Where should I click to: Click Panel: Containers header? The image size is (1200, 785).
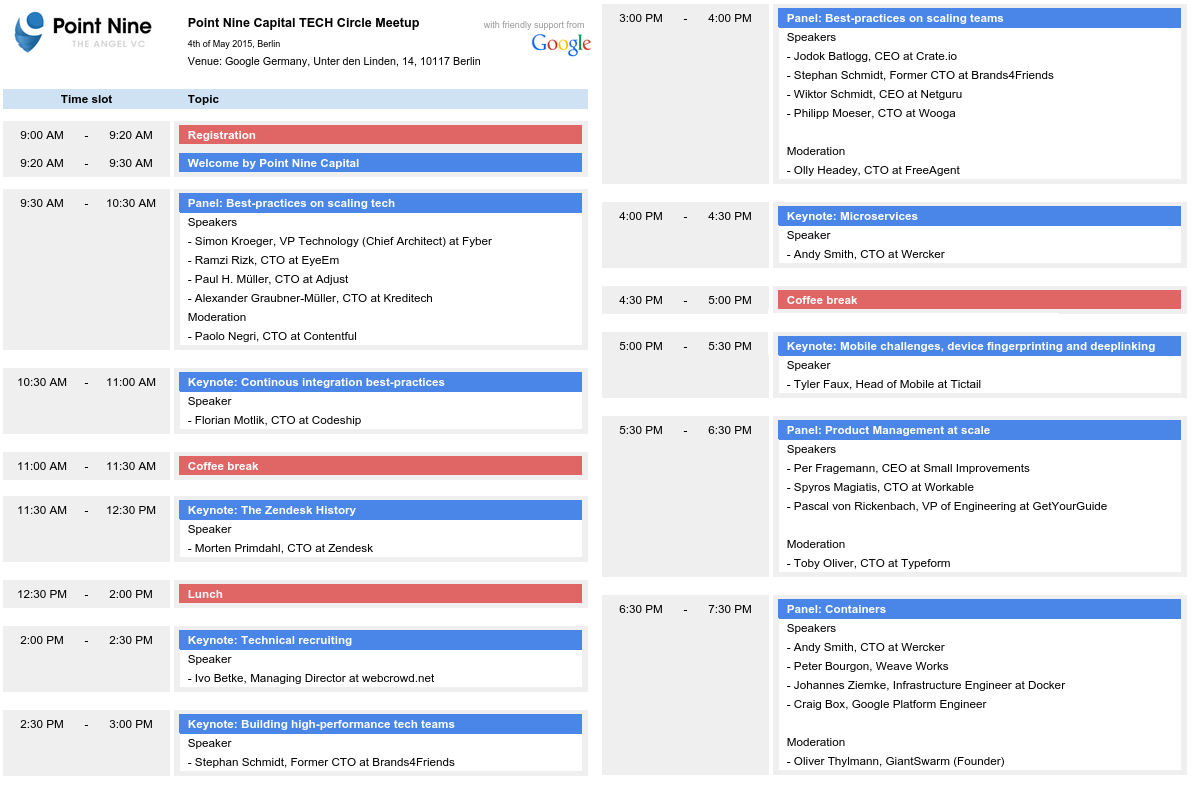[979, 609]
